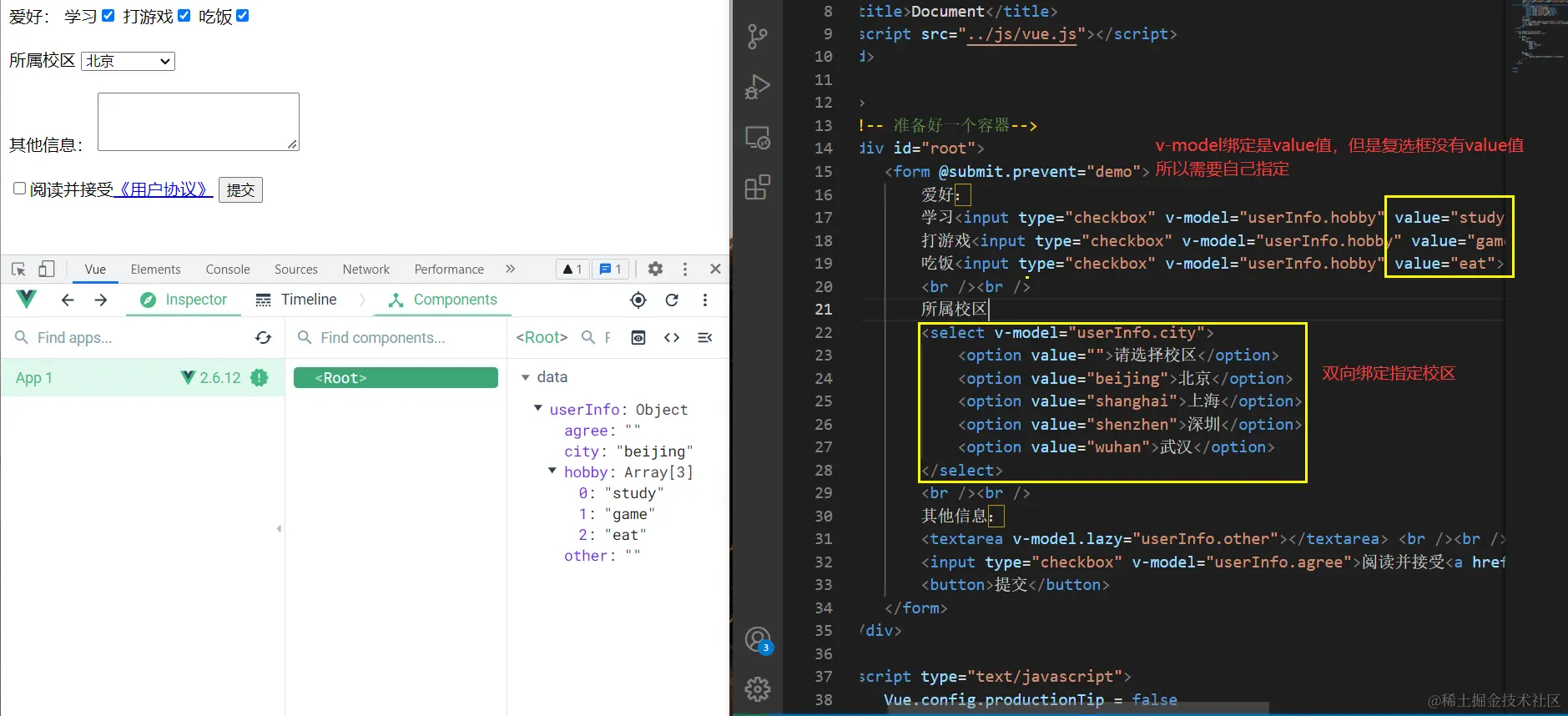Image resolution: width=1568 pixels, height=716 pixels.
Task: Click the hobby item 1 "game" value
Action: [630, 514]
